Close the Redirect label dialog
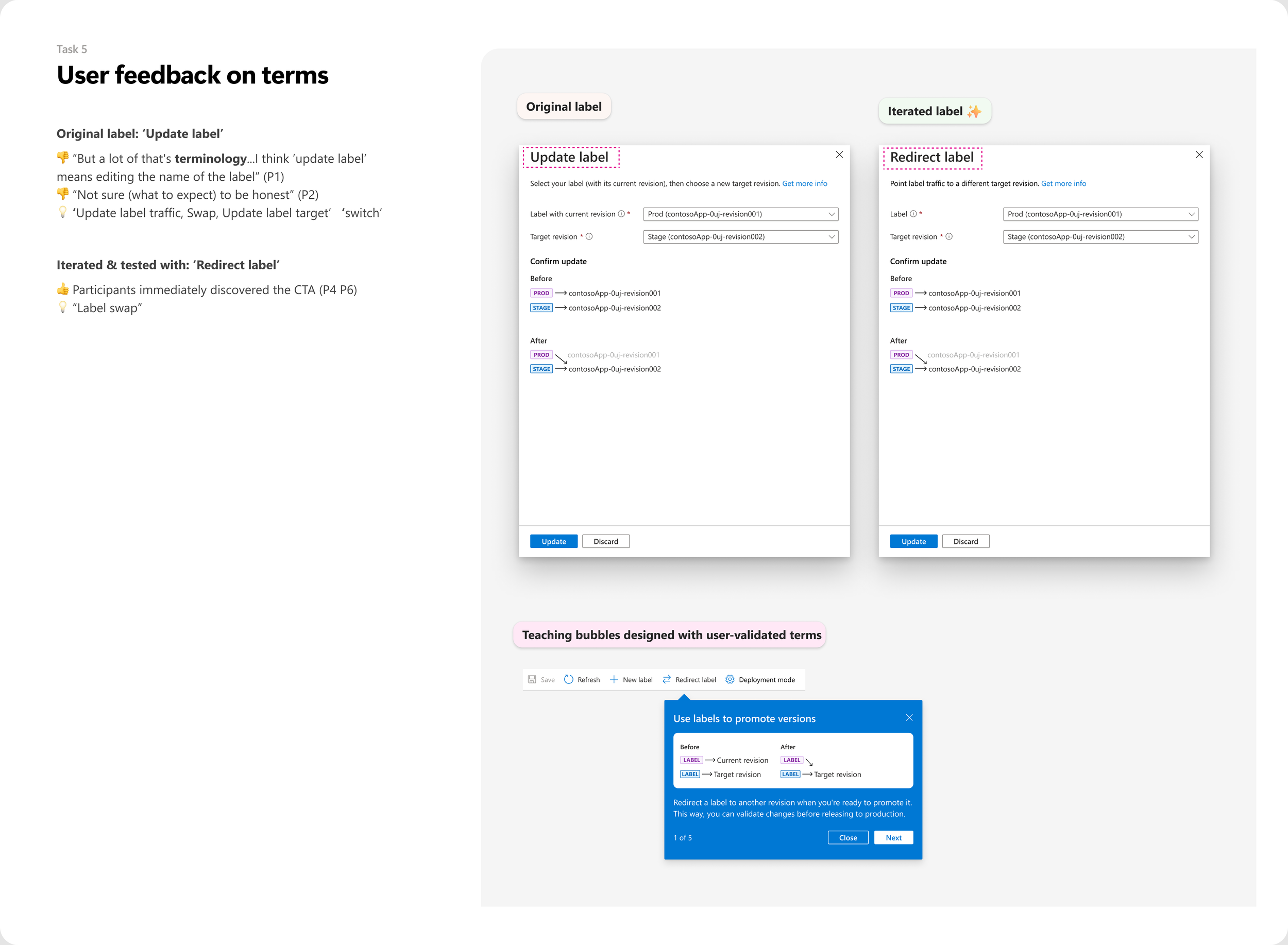Screen dimensions: 1288x945 tap(1199, 155)
